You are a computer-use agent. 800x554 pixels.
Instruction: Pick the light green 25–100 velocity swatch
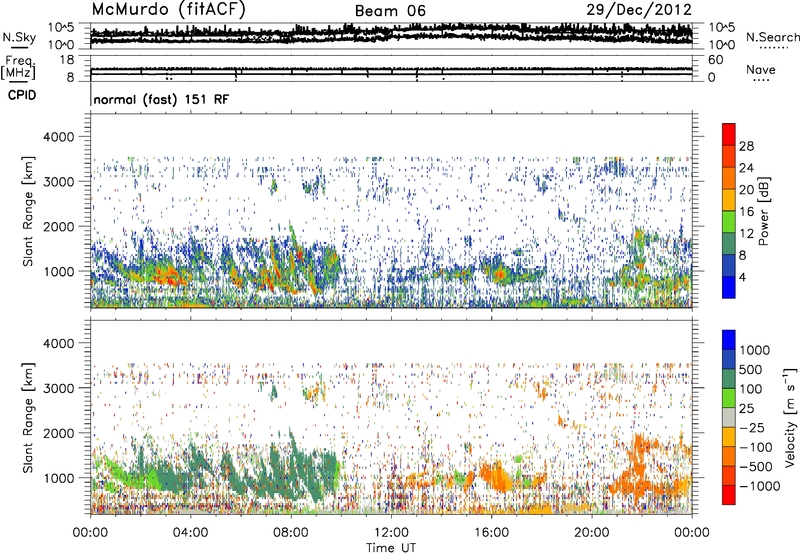tap(729, 398)
